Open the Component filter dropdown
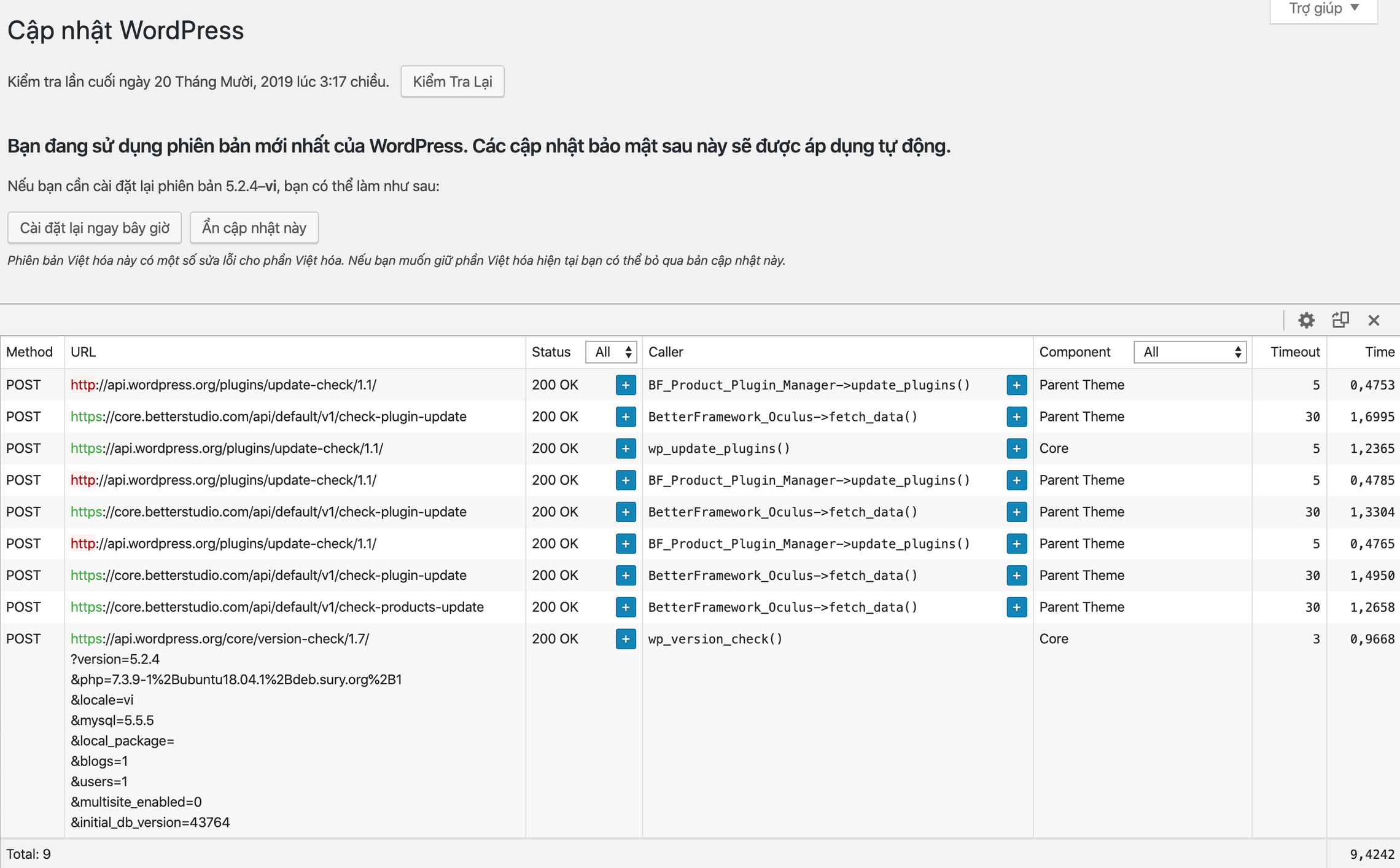 pos(1190,352)
